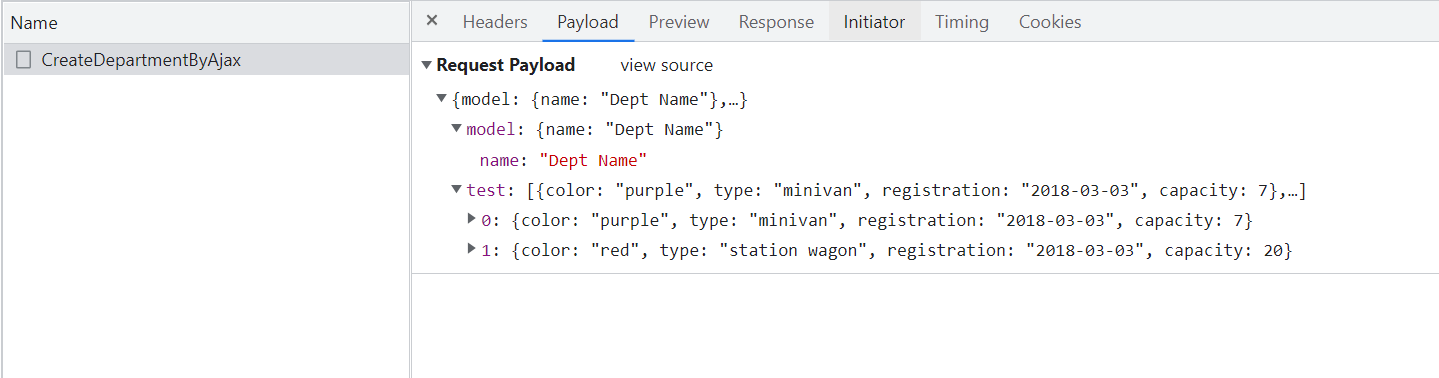Screen dimensions: 1439x378
Task: Expand array item 1 with red station wagon
Action: pyautogui.click(x=472, y=249)
